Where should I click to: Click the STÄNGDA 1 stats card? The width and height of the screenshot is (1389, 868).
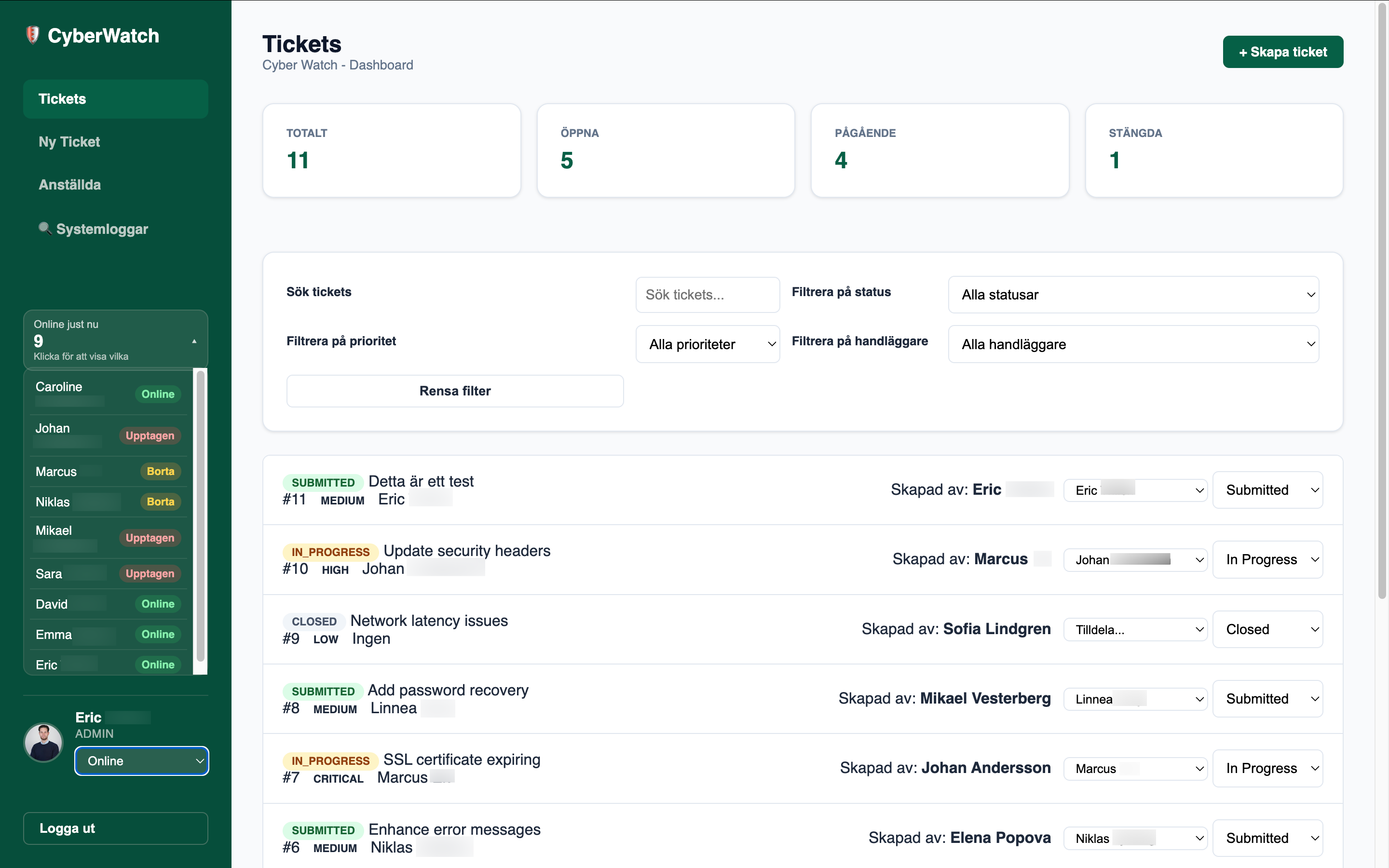1214,150
